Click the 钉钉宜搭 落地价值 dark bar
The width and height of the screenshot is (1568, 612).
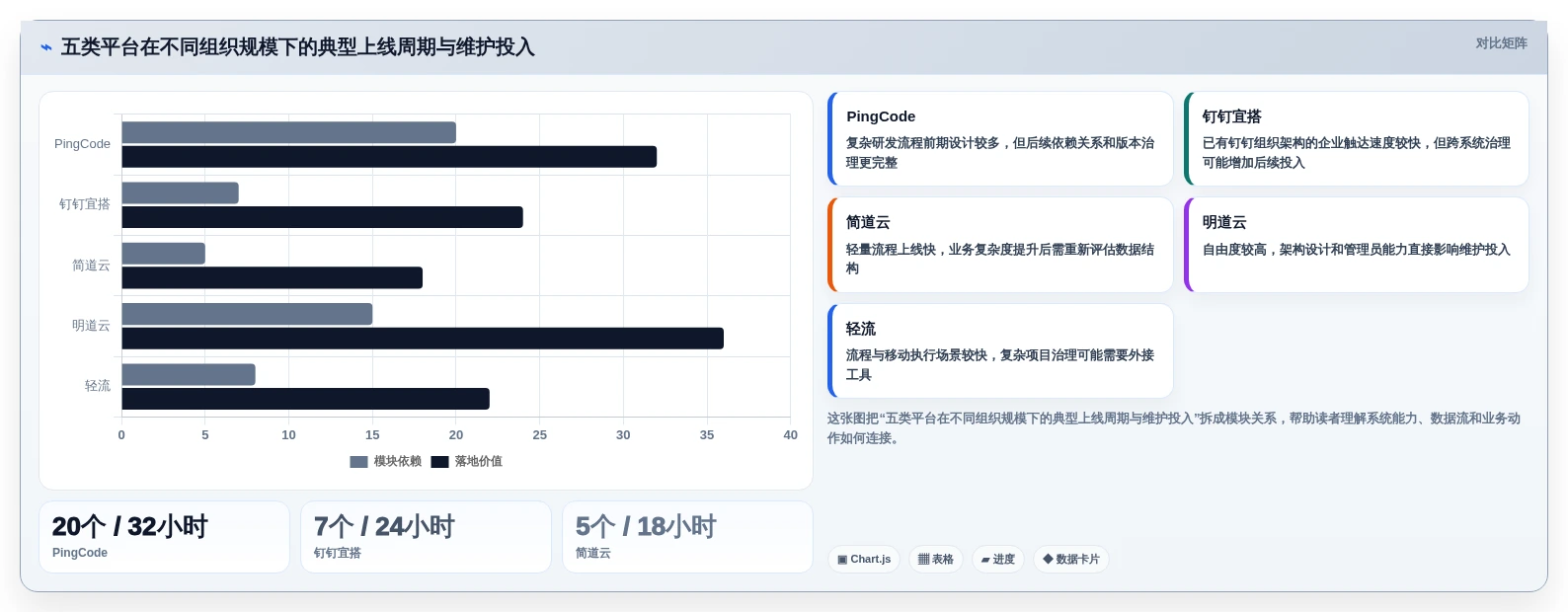(x=322, y=217)
